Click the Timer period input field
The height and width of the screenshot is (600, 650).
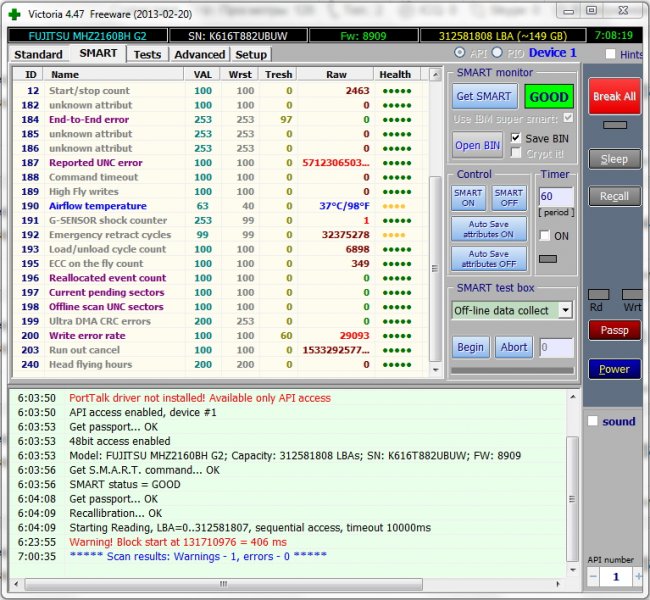pyautogui.click(x=555, y=197)
